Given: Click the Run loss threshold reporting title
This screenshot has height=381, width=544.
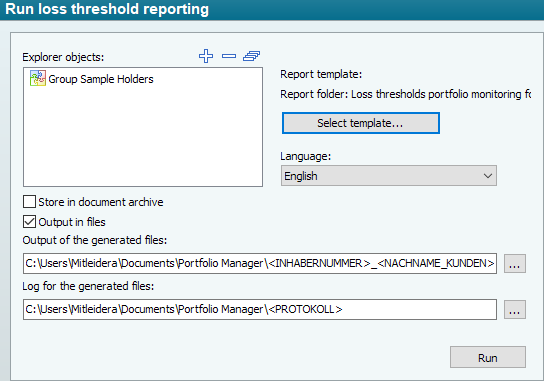Looking at the screenshot, I should click(107, 9).
